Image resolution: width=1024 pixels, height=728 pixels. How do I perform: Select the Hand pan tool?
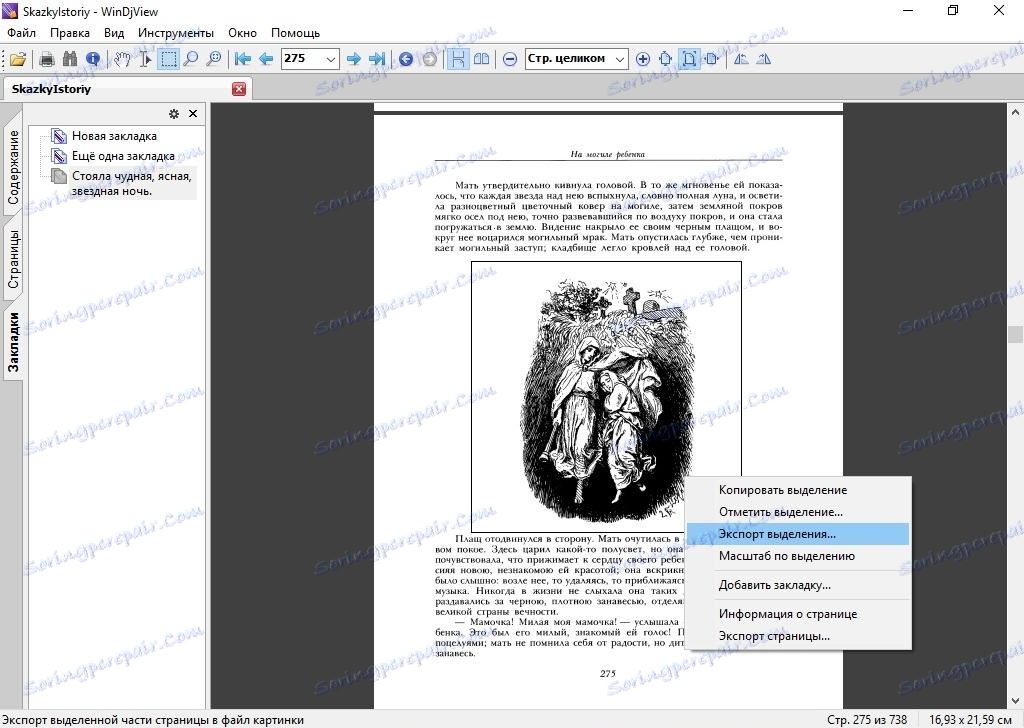pos(123,59)
